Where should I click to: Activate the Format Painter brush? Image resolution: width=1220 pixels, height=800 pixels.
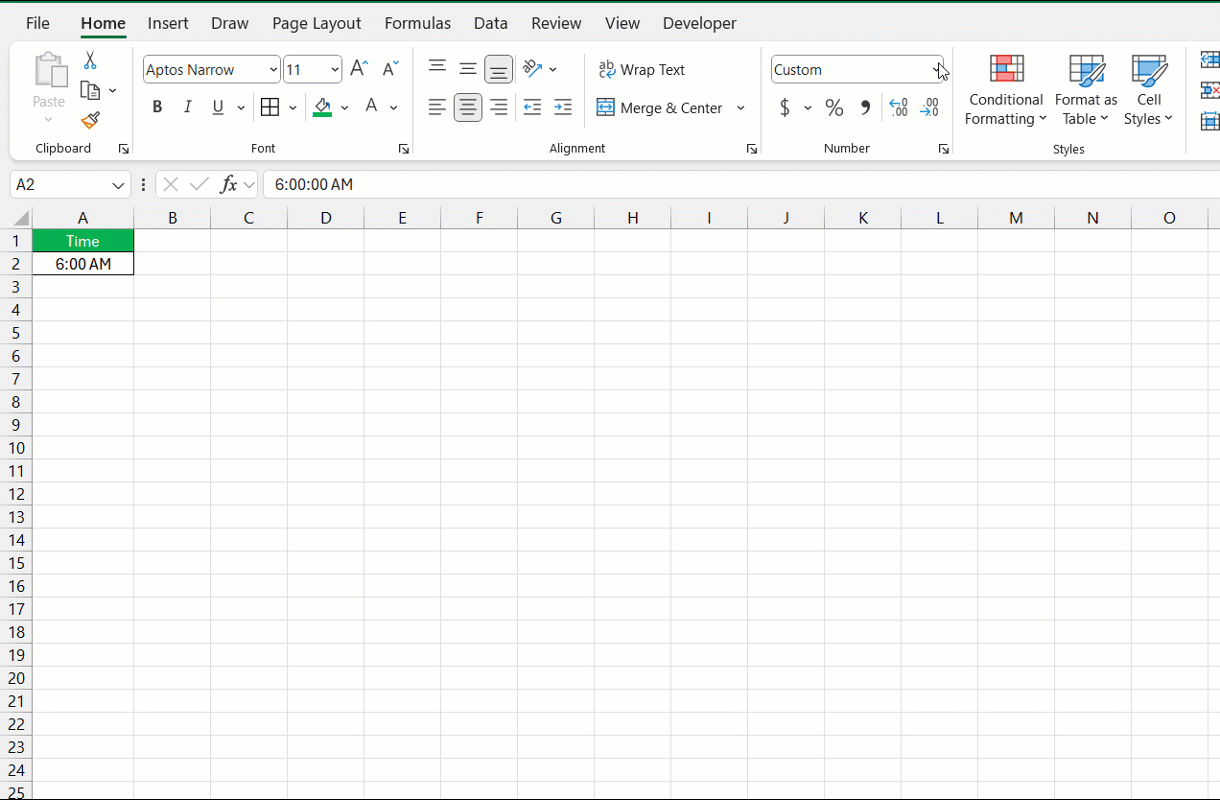90,120
